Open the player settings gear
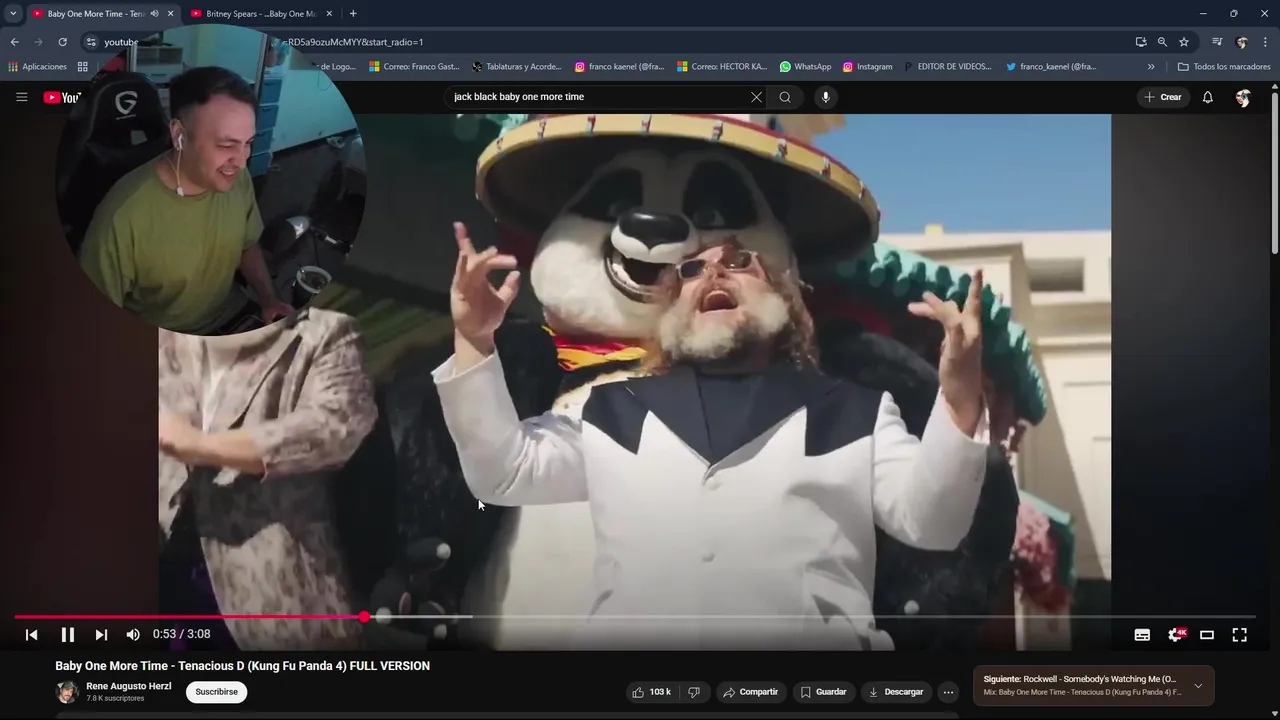 (x=1176, y=635)
